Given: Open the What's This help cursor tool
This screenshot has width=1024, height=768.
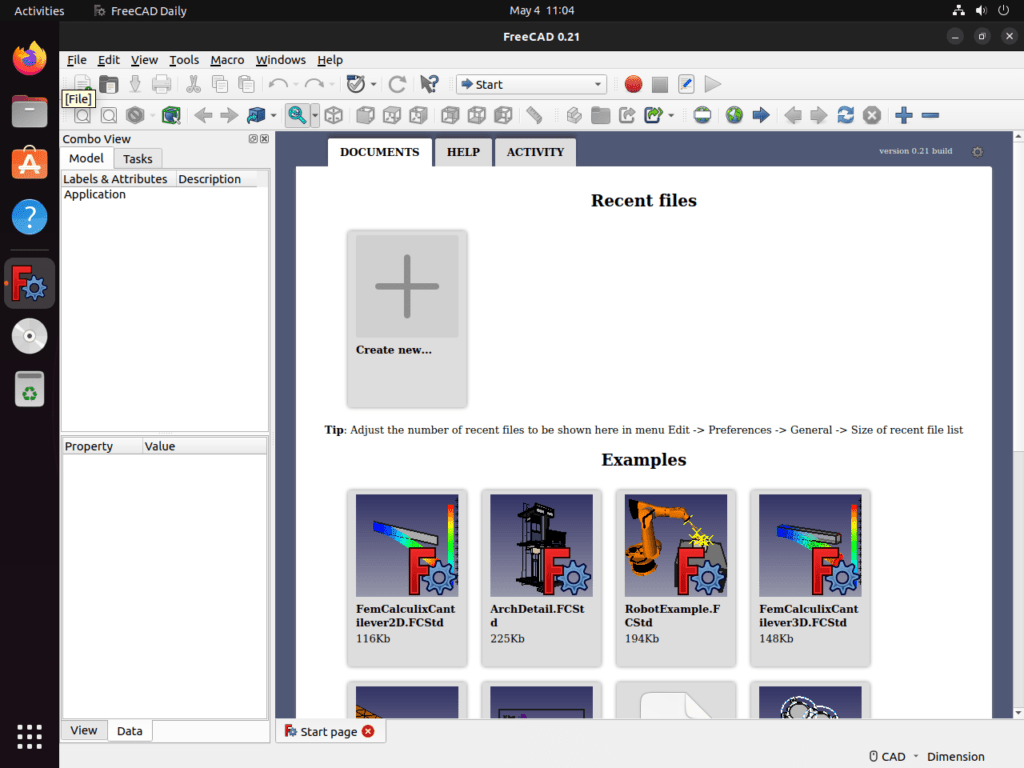Looking at the screenshot, I should (x=430, y=84).
